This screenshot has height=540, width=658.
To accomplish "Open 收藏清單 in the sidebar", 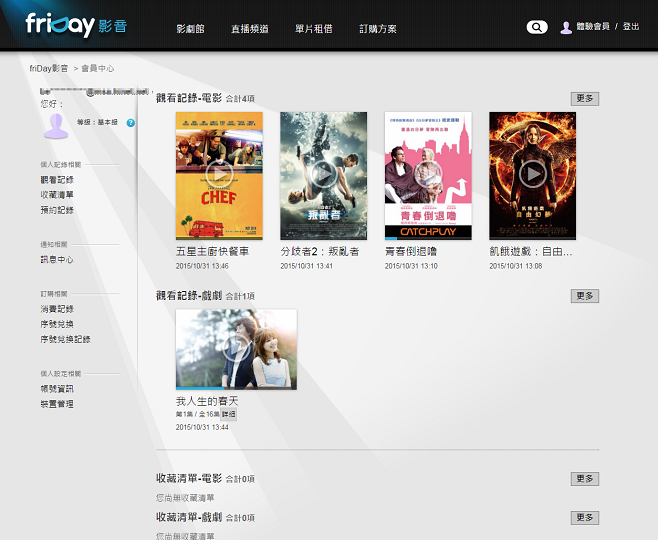I will [57, 195].
